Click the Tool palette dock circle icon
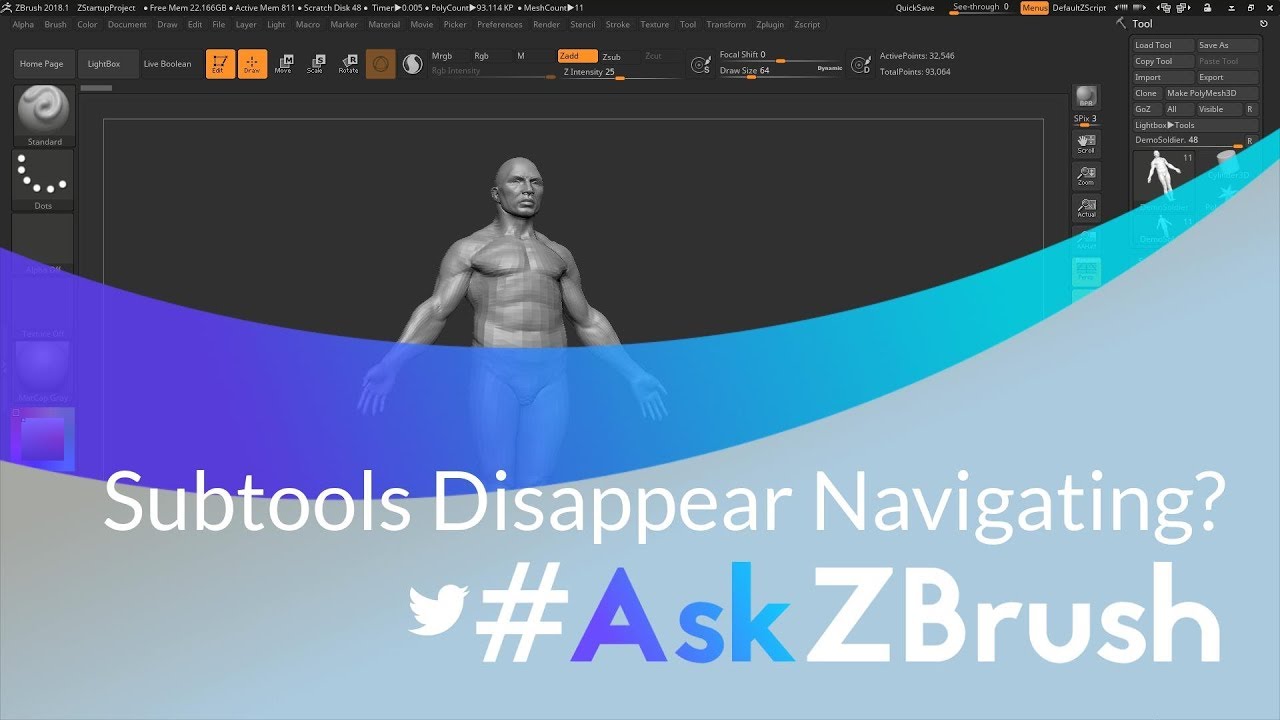The width and height of the screenshot is (1280, 720). (x=1263, y=23)
